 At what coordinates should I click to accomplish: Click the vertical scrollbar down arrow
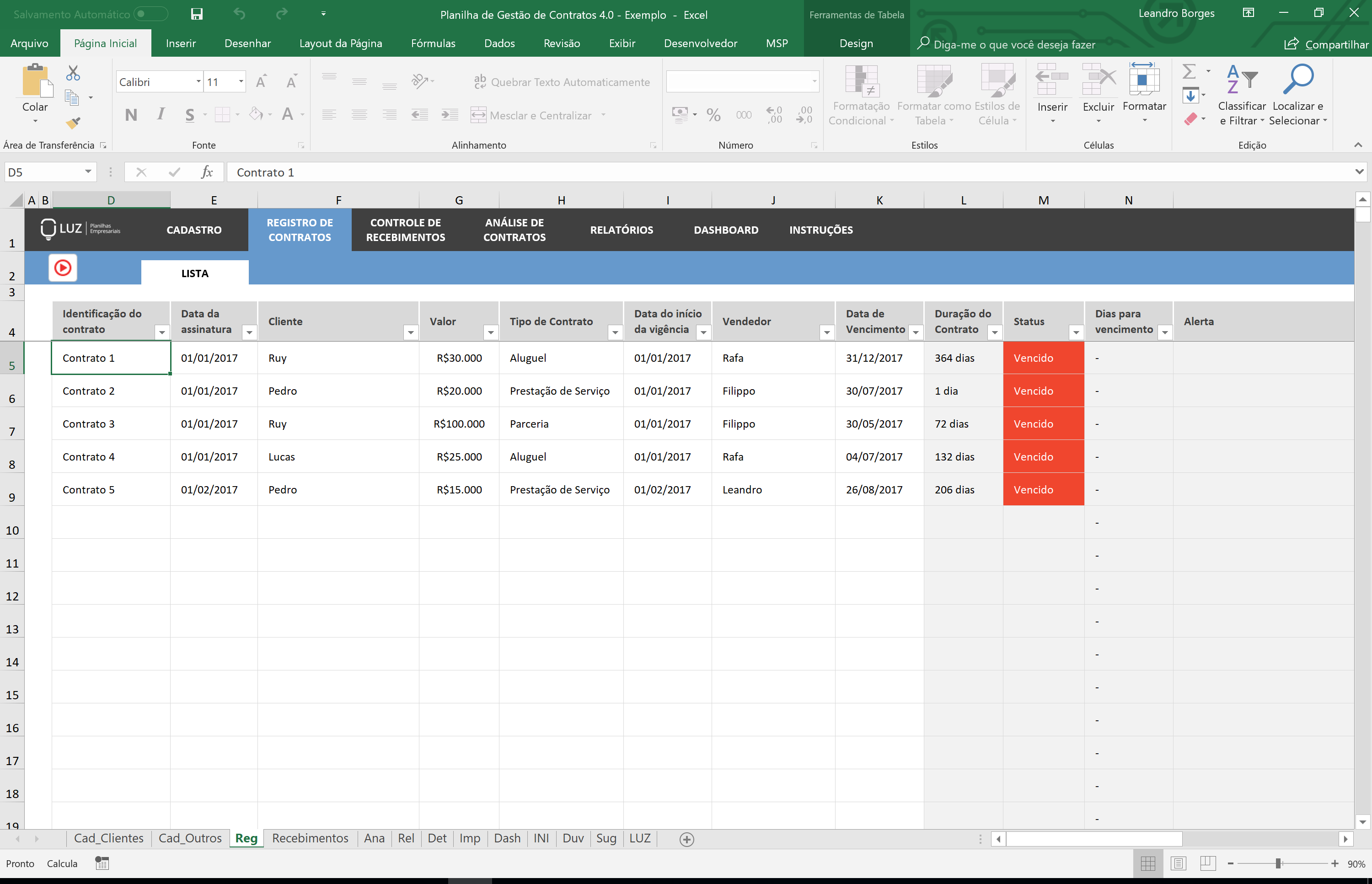click(1363, 822)
